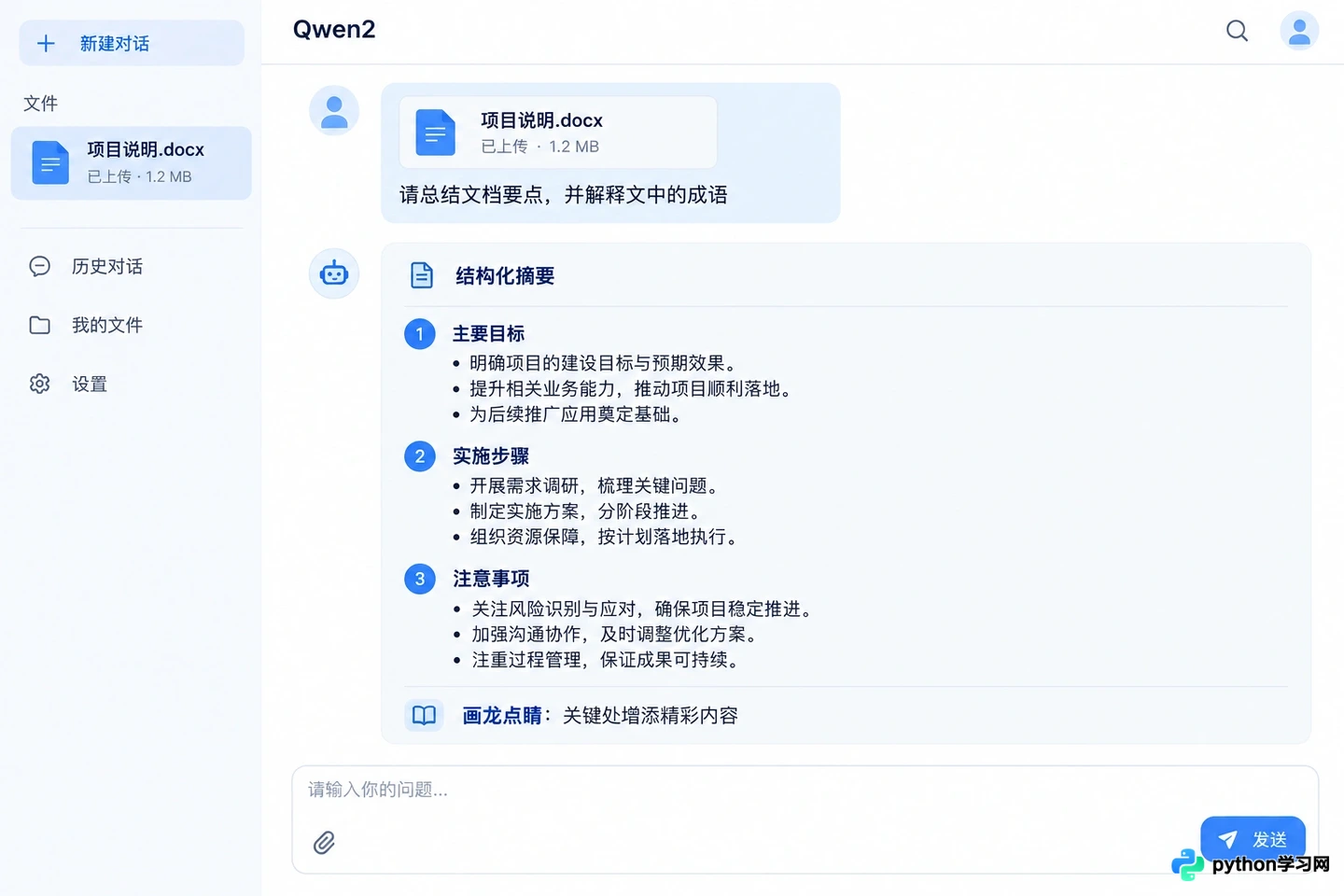This screenshot has width=1344, height=896.
Task: Click the numbered badge 2 for 实施步骤
Action: pyautogui.click(x=420, y=456)
